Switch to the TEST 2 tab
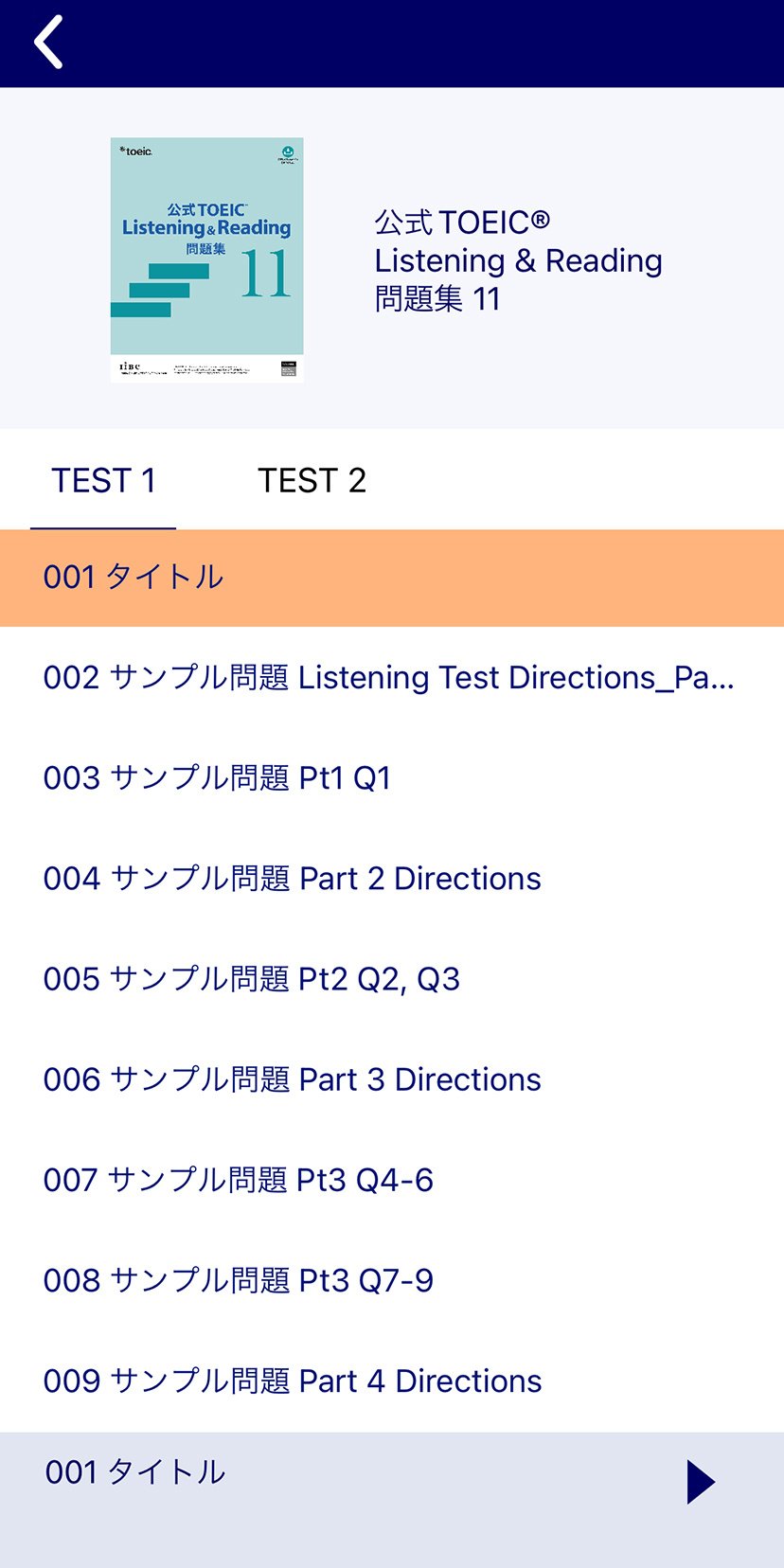784x1568 pixels. (312, 481)
